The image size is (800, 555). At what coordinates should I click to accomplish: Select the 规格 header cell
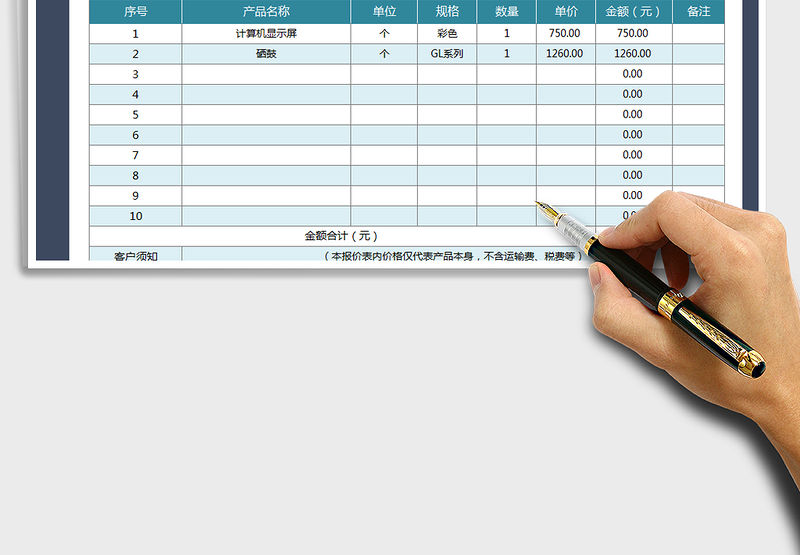[447, 12]
